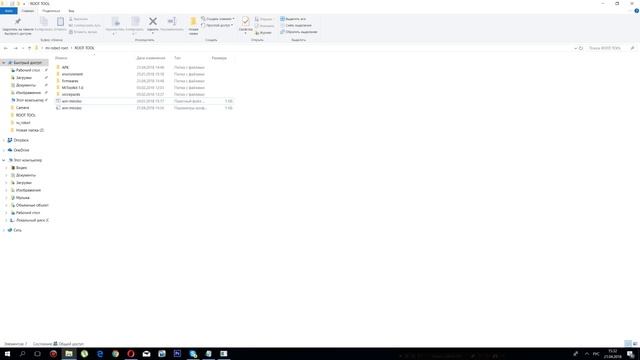Click the Скопировать путь ribbon item

(84, 25)
